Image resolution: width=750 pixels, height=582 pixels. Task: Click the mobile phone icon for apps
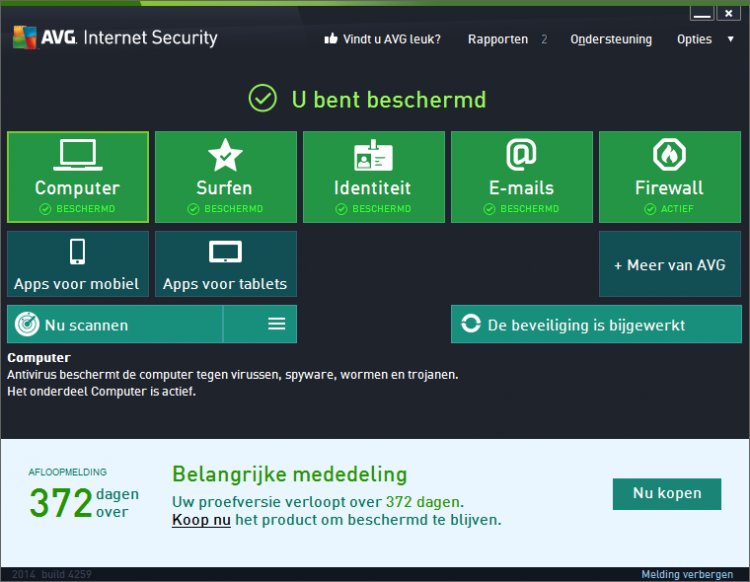tap(77, 252)
